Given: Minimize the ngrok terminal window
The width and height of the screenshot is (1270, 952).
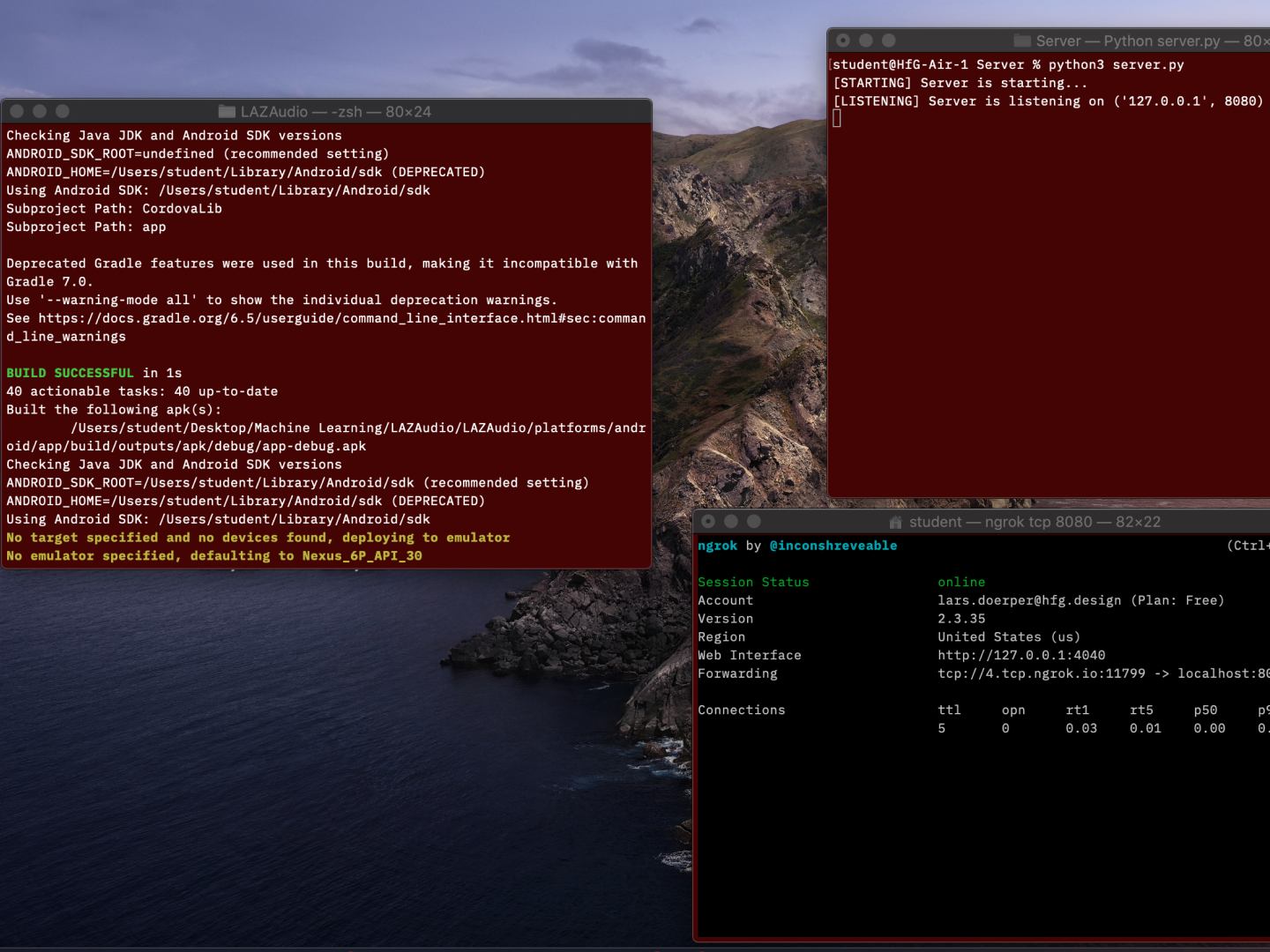Looking at the screenshot, I should click(x=731, y=521).
